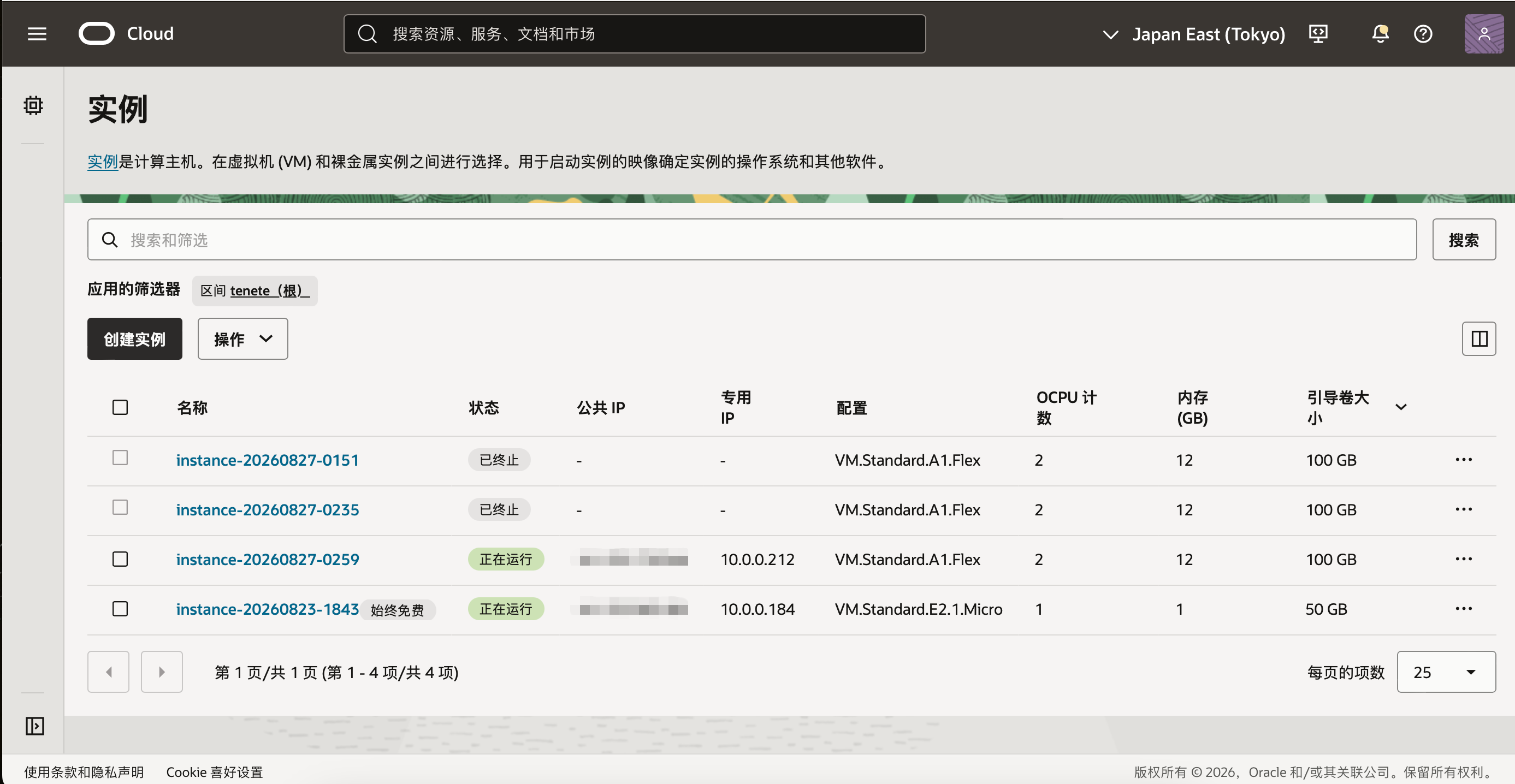Open Cookie 喜好设置 footer link
The width and height of the screenshot is (1515, 784).
coord(215,771)
